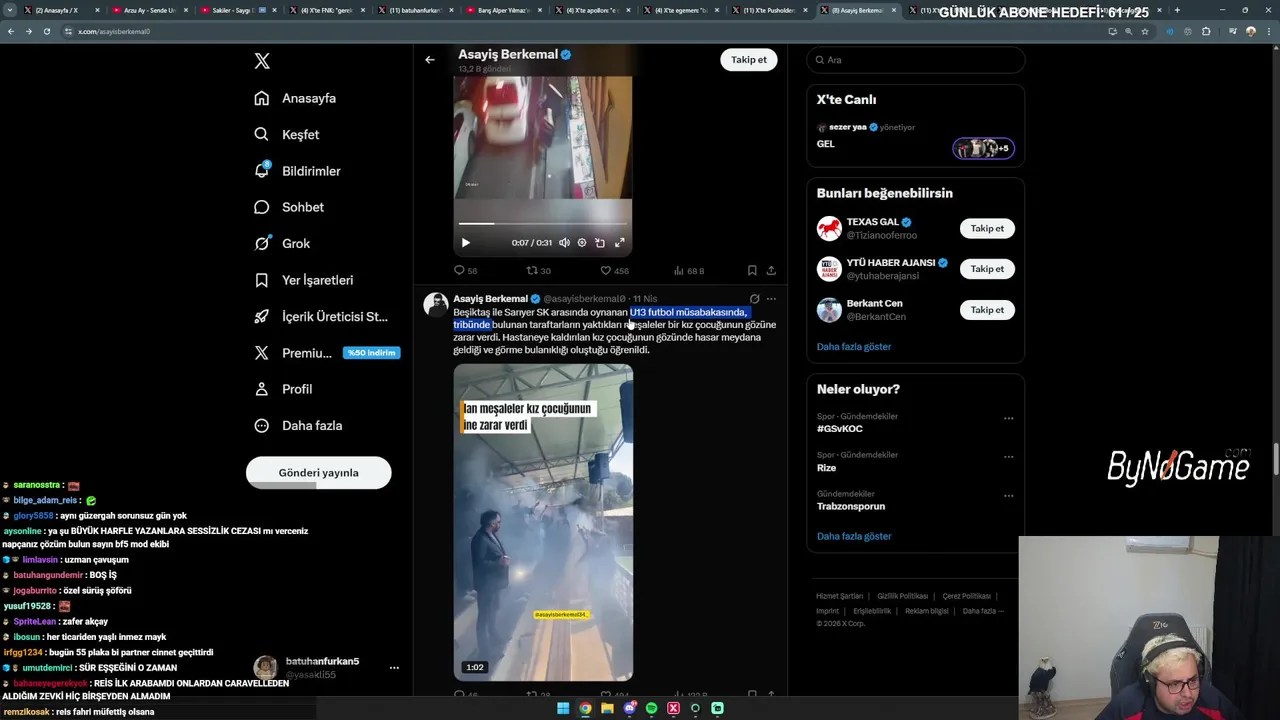Open Asayiş Berkemal post avatar
The width and height of the screenshot is (1280, 720).
pos(436,305)
